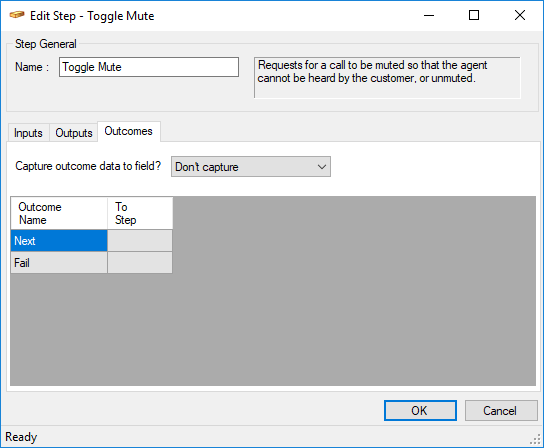Viewport: 544px width, 448px height.
Task: Confirm changes with the OK button
Action: pos(420,411)
